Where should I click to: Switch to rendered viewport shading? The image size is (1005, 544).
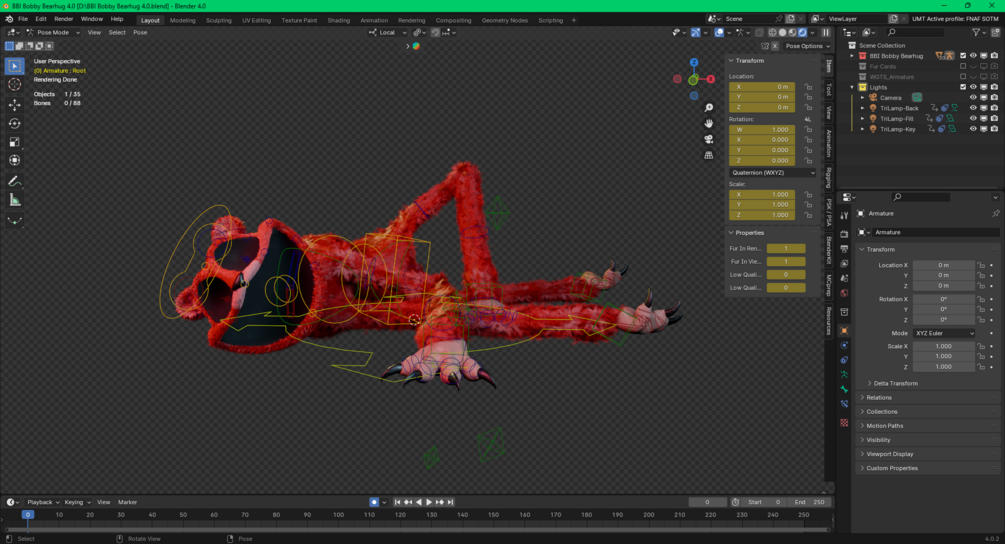[802, 32]
